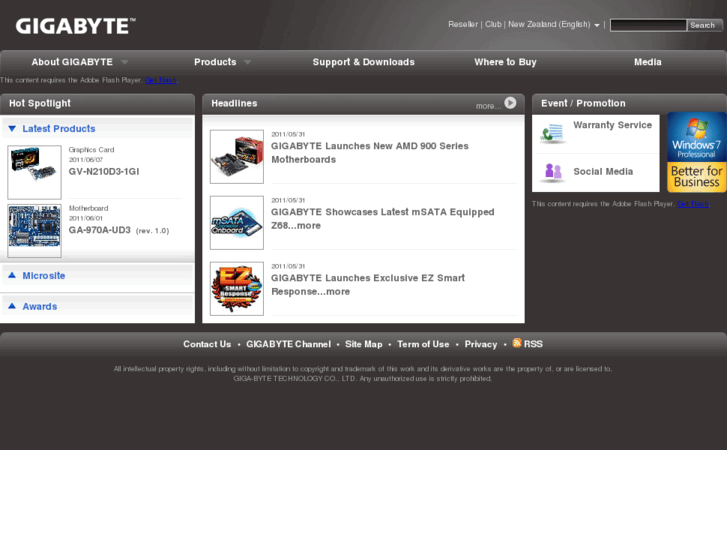Click Contact Us in the footer
Image resolution: width=727 pixels, height=545 pixels.
click(207, 344)
